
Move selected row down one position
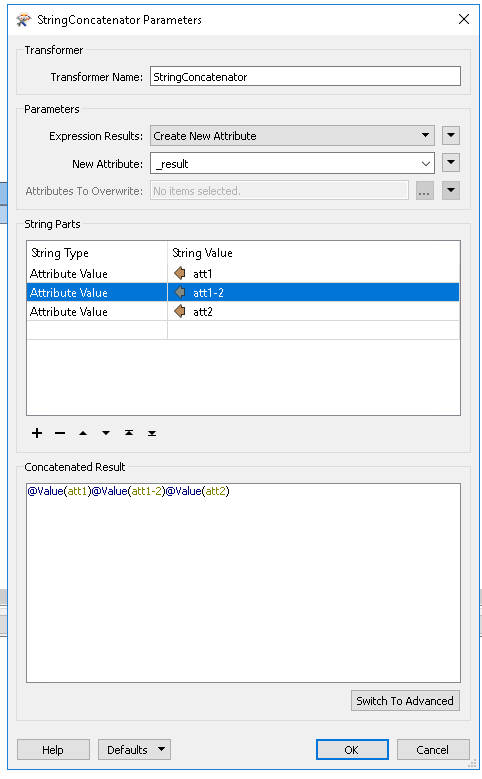tap(106, 433)
